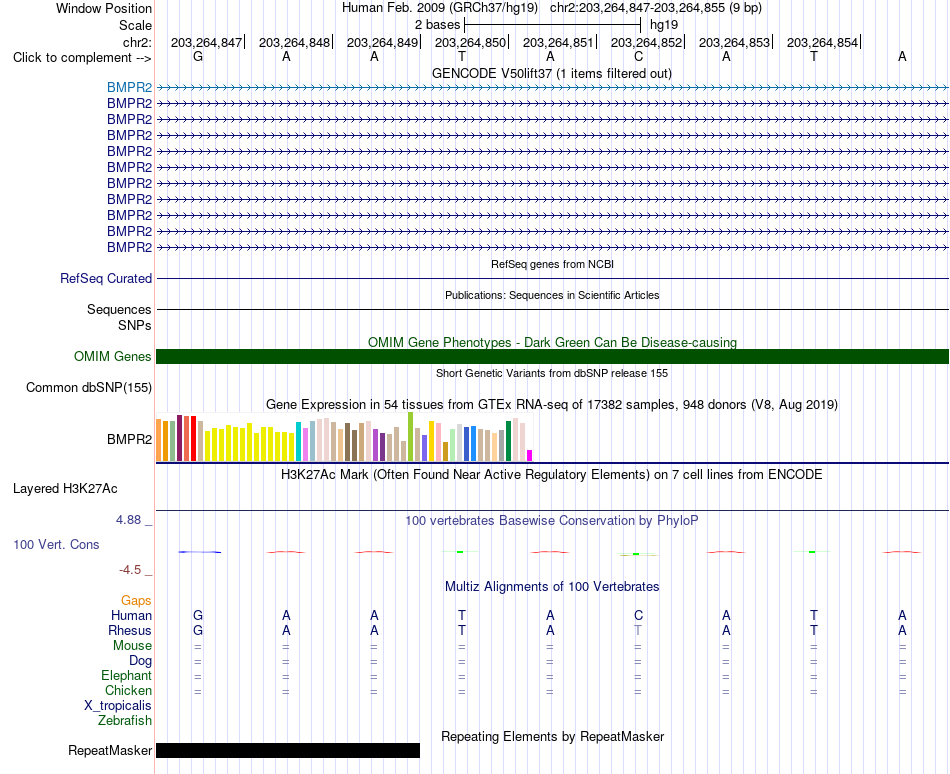Click the Dog alignment row label
Viewport: 950px width, 774px height.
tap(140, 661)
